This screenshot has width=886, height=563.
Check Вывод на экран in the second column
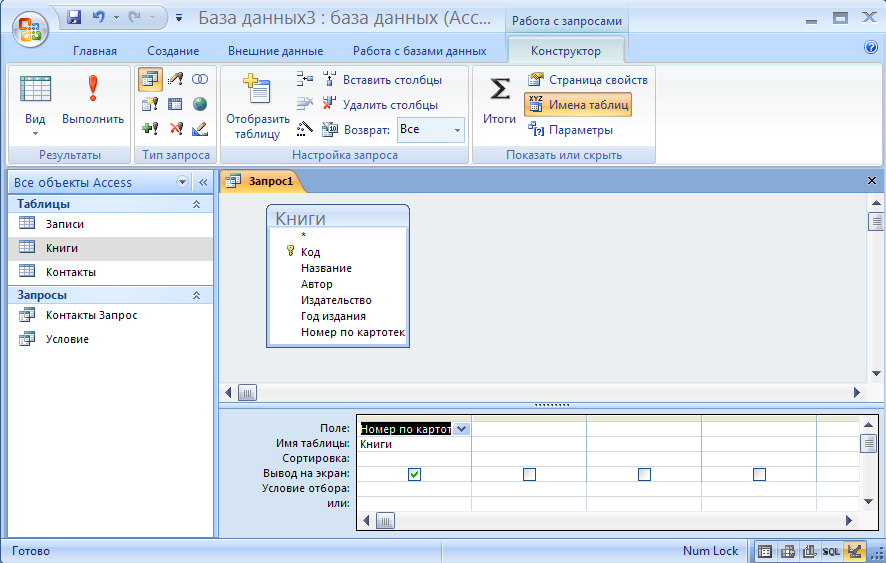(x=529, y=474)
